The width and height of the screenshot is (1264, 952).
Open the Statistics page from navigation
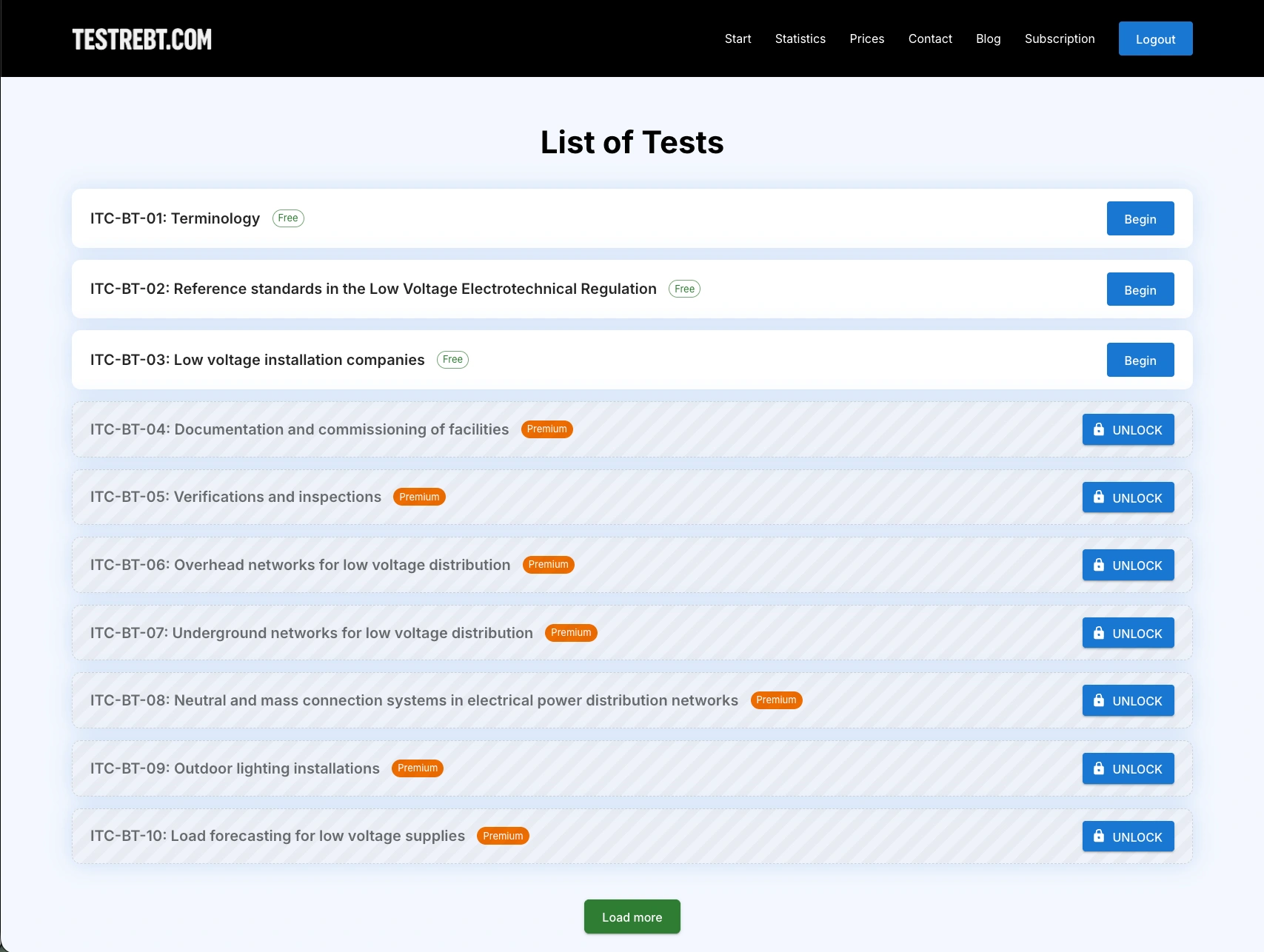800,38
